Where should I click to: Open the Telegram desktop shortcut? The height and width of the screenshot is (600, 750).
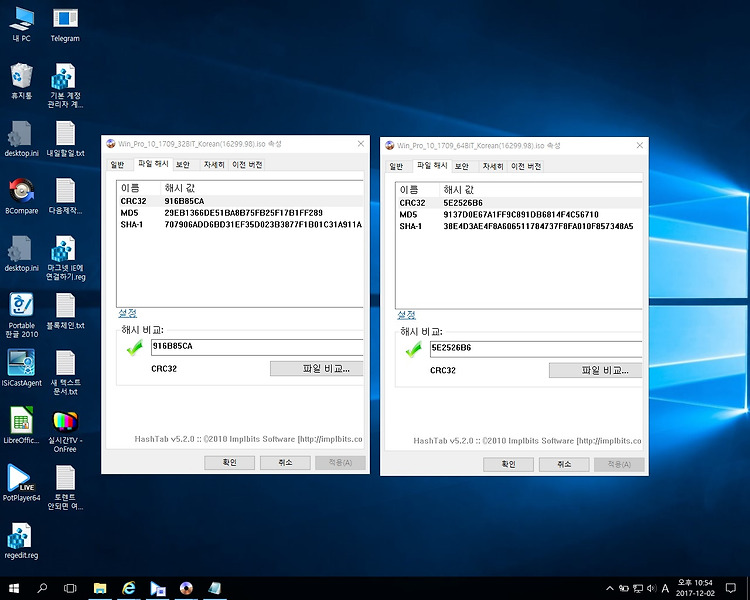pyautogui.click(x=65, y=25)
